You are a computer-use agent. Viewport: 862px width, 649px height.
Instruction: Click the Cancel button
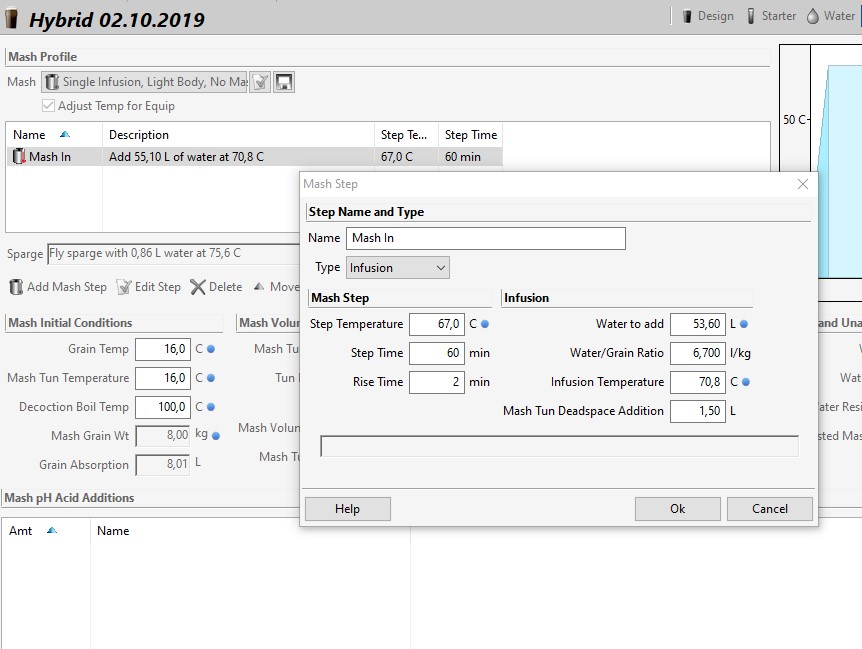pos(770,509)
